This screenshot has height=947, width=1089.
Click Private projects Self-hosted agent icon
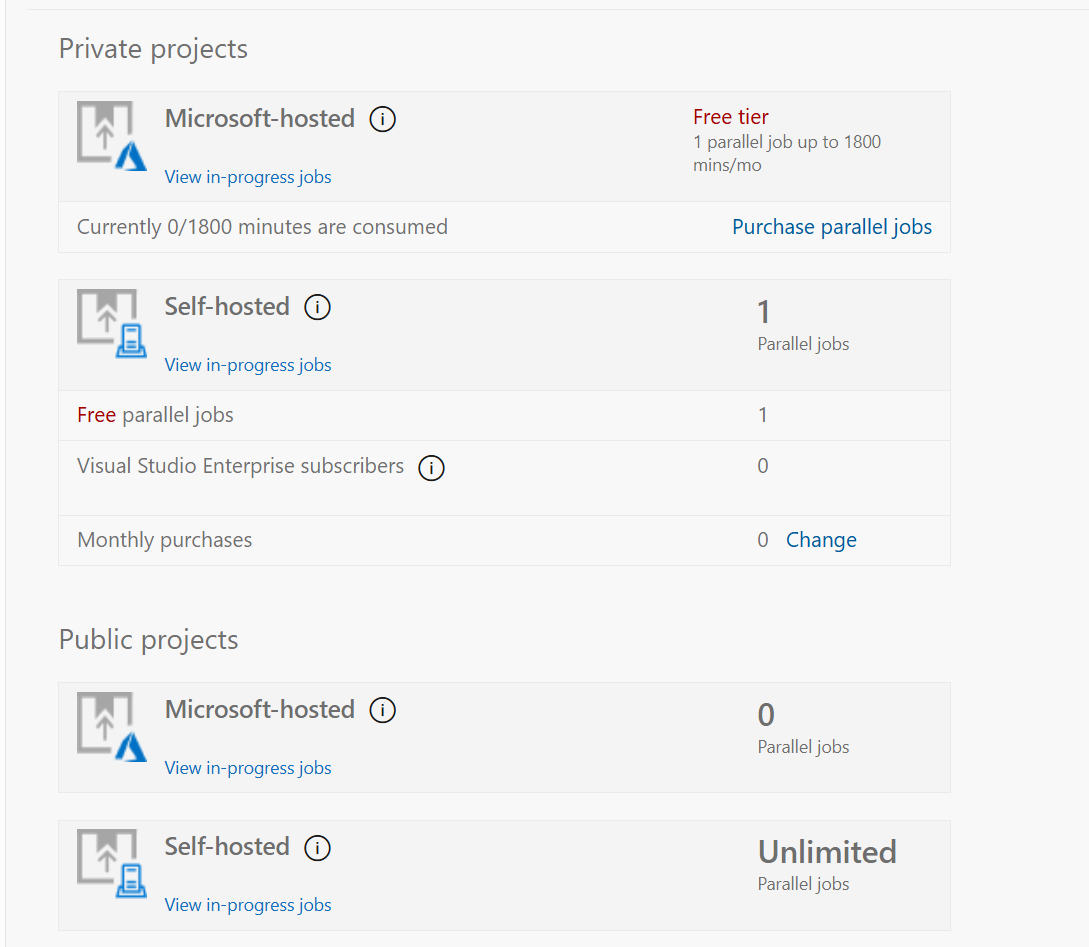[112, 324]
